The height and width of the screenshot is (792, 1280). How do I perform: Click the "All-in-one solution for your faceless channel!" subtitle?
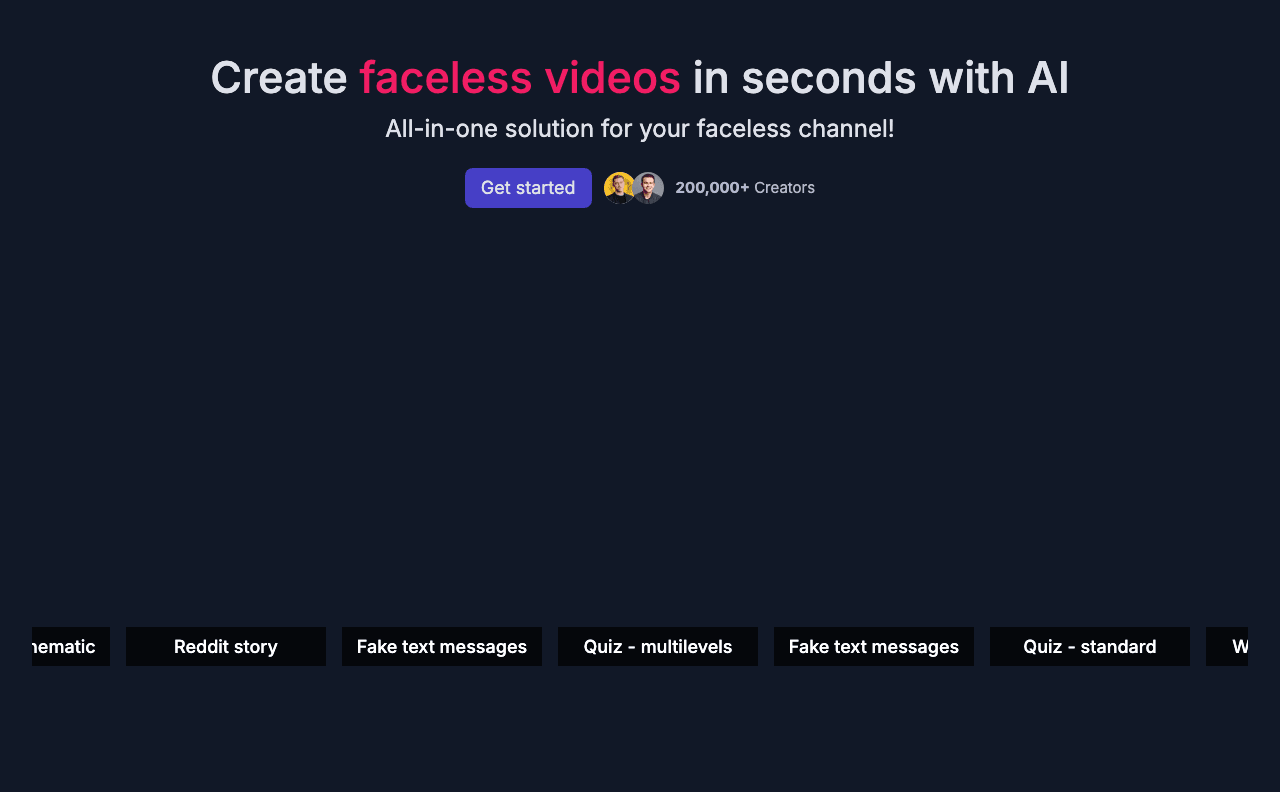click(640, 129)
